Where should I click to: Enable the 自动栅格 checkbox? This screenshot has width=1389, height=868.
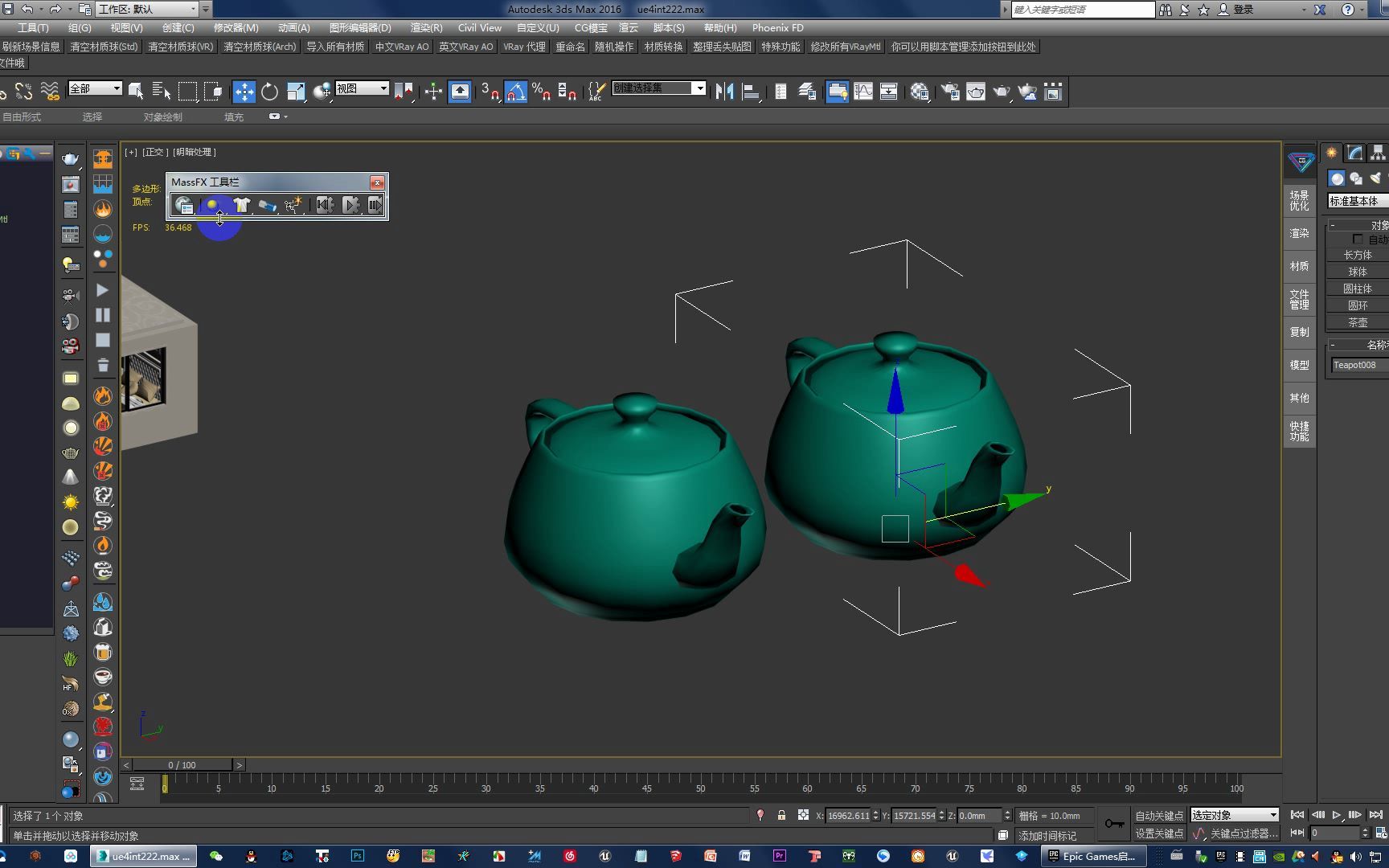click(1358, 240)
